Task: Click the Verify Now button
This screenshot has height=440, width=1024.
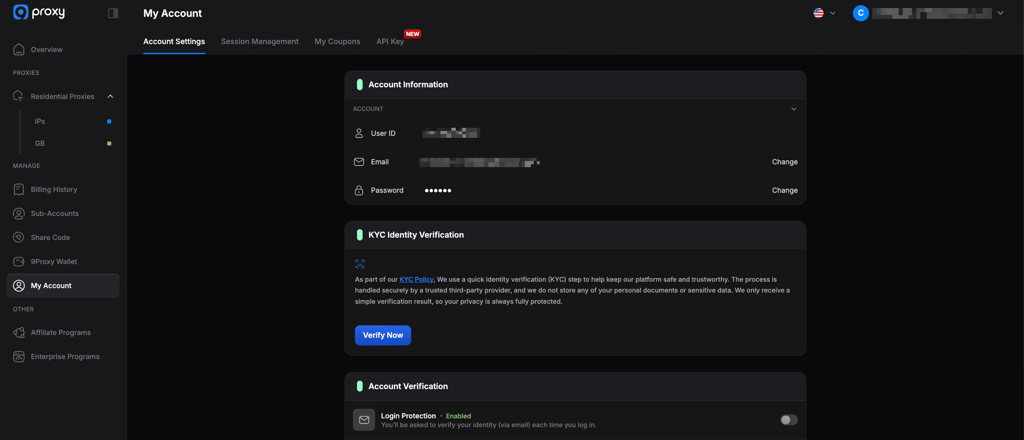Action: [383, 335]
